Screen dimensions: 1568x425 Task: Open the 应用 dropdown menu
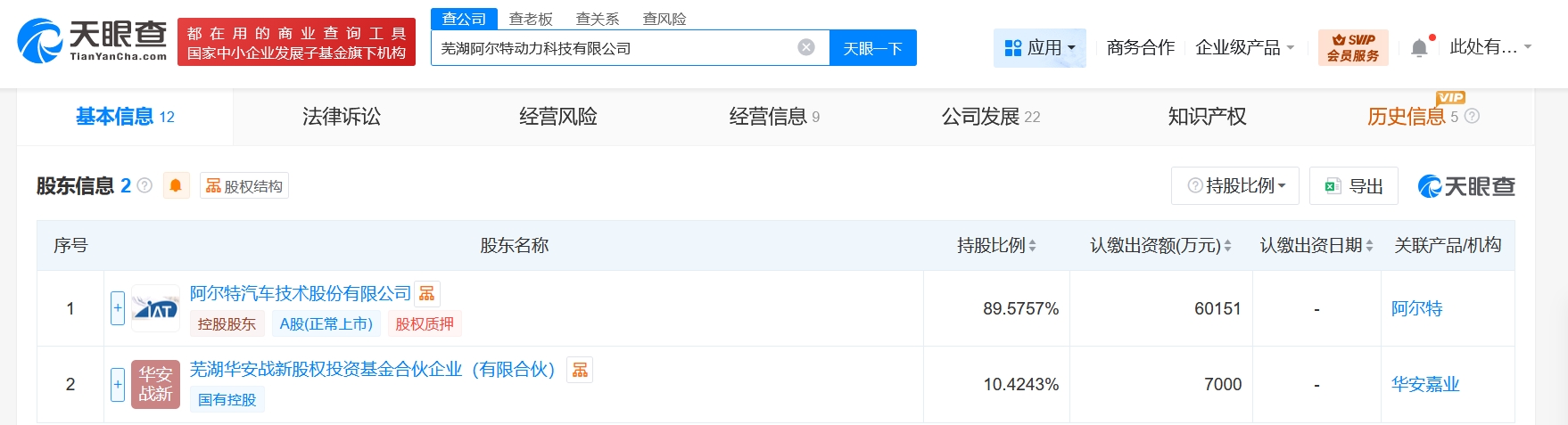(1040, 47)
